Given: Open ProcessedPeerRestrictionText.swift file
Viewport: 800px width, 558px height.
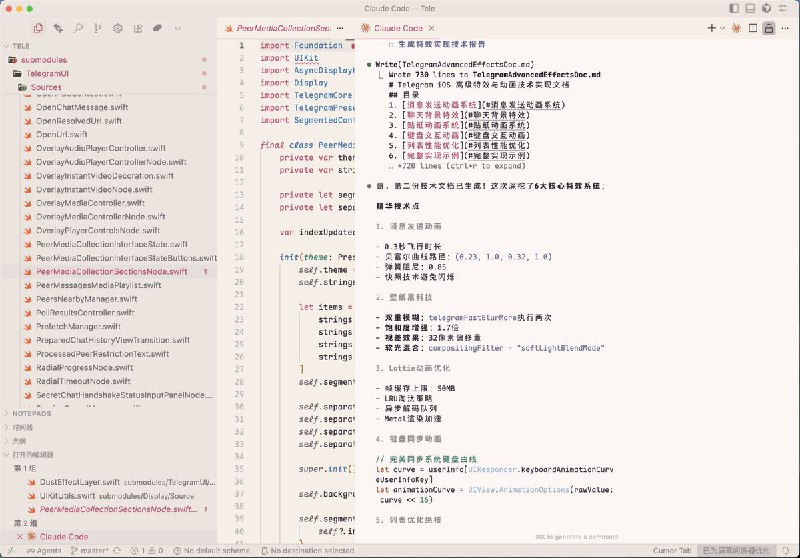Looking at the screenshot, I should click(x=103, y=354).
